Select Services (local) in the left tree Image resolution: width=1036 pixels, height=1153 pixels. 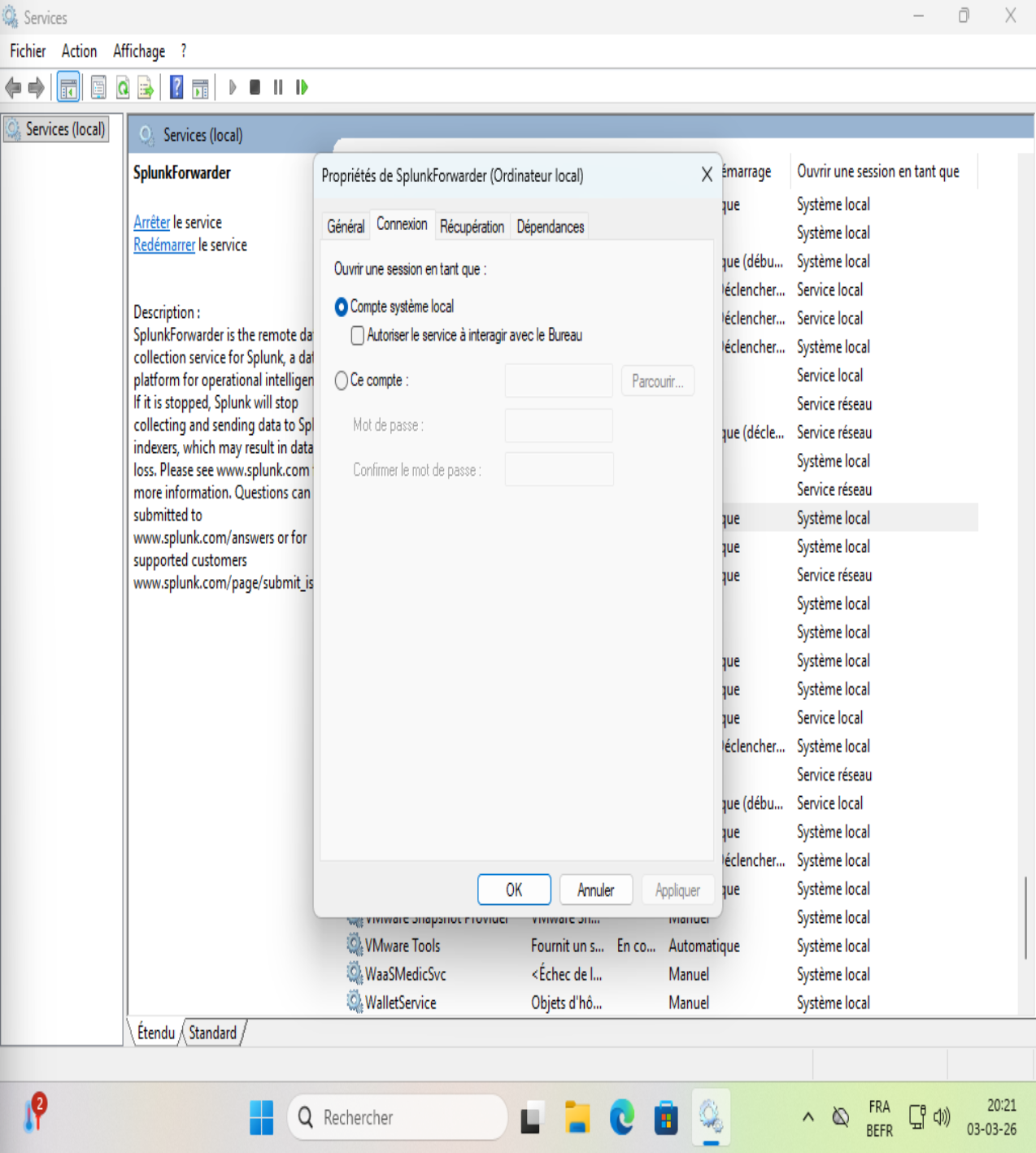65,129
